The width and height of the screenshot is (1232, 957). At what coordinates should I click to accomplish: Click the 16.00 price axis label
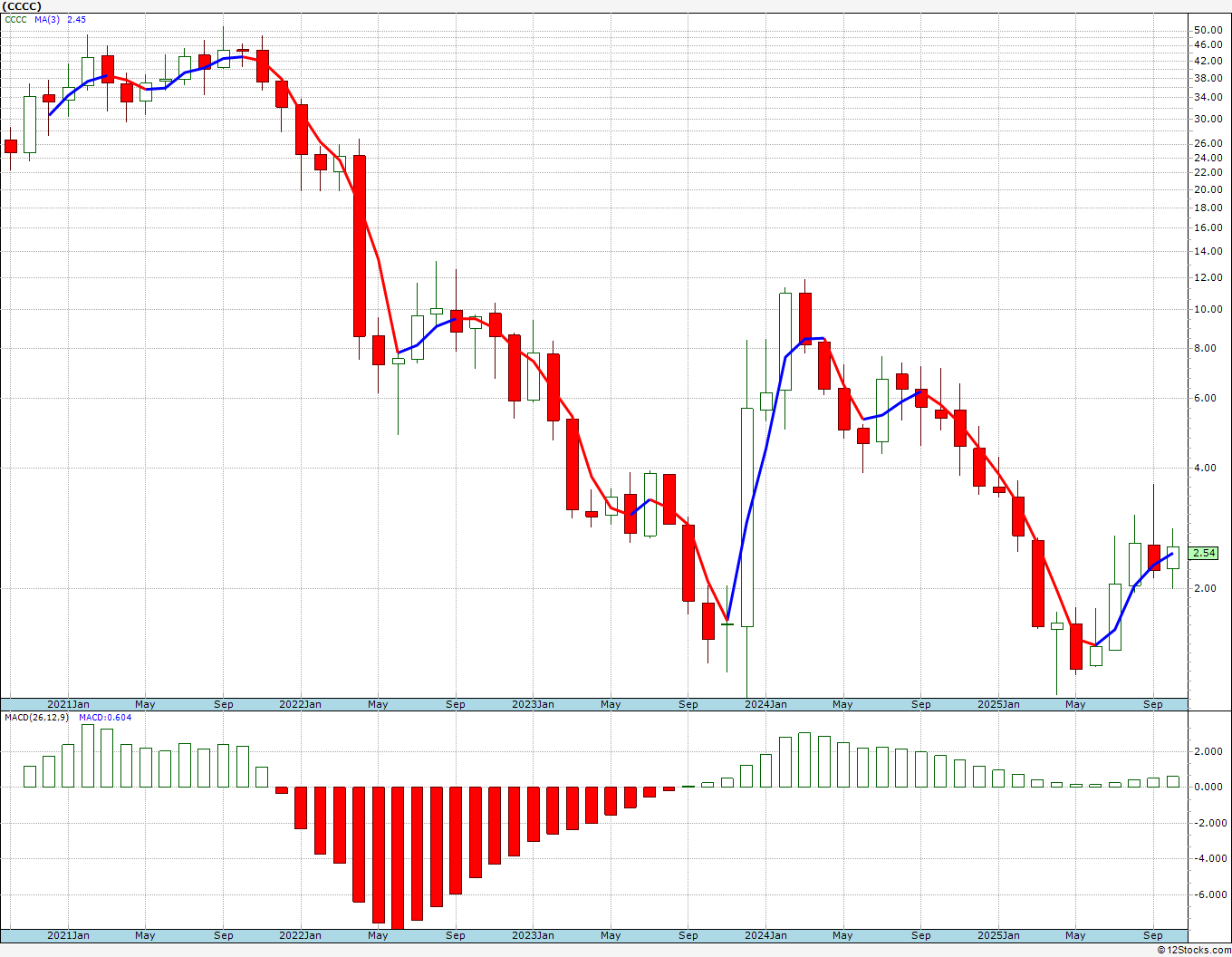click(1208, 227)
